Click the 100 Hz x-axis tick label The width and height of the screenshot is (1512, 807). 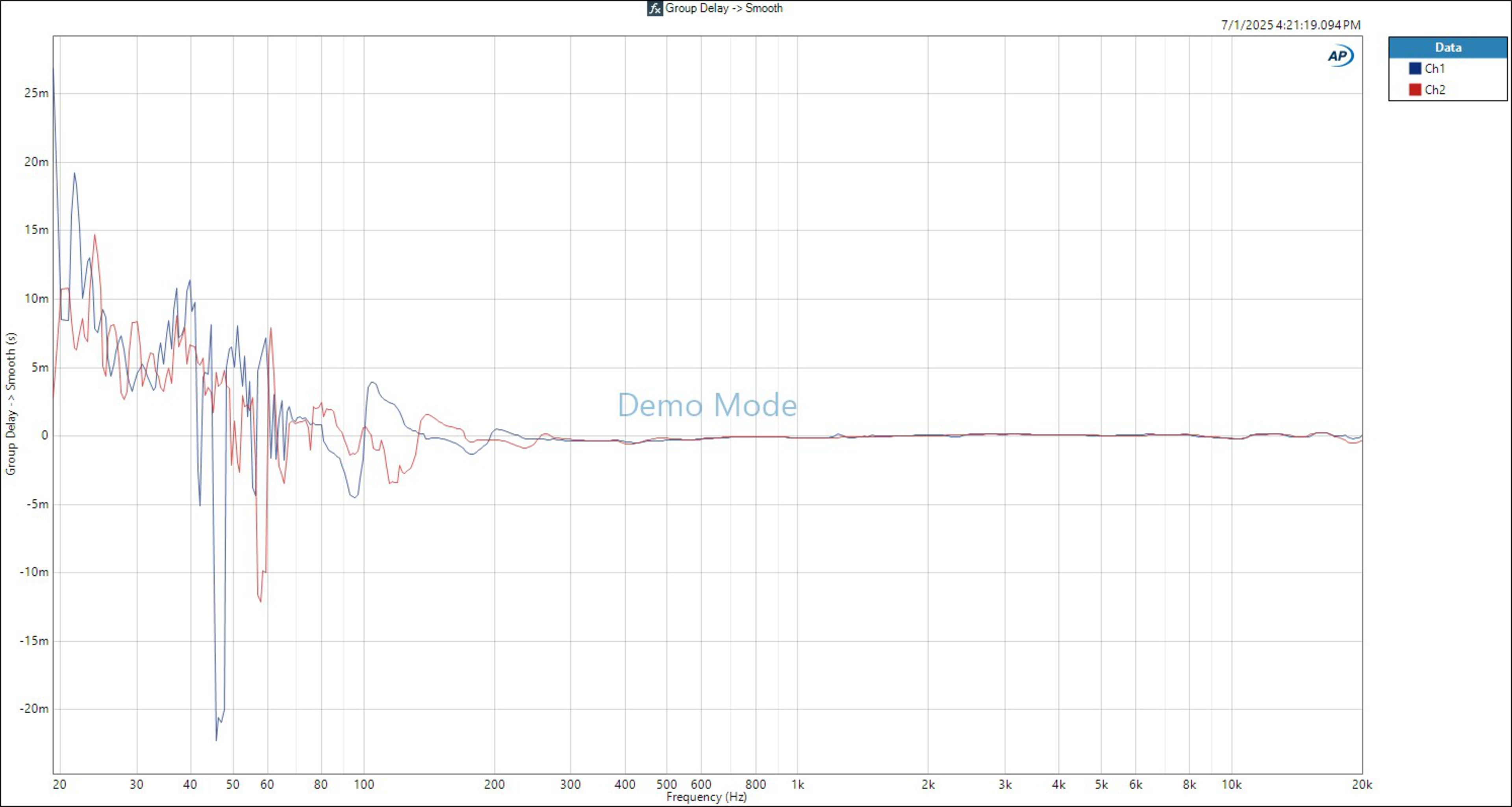click(363, 785)
